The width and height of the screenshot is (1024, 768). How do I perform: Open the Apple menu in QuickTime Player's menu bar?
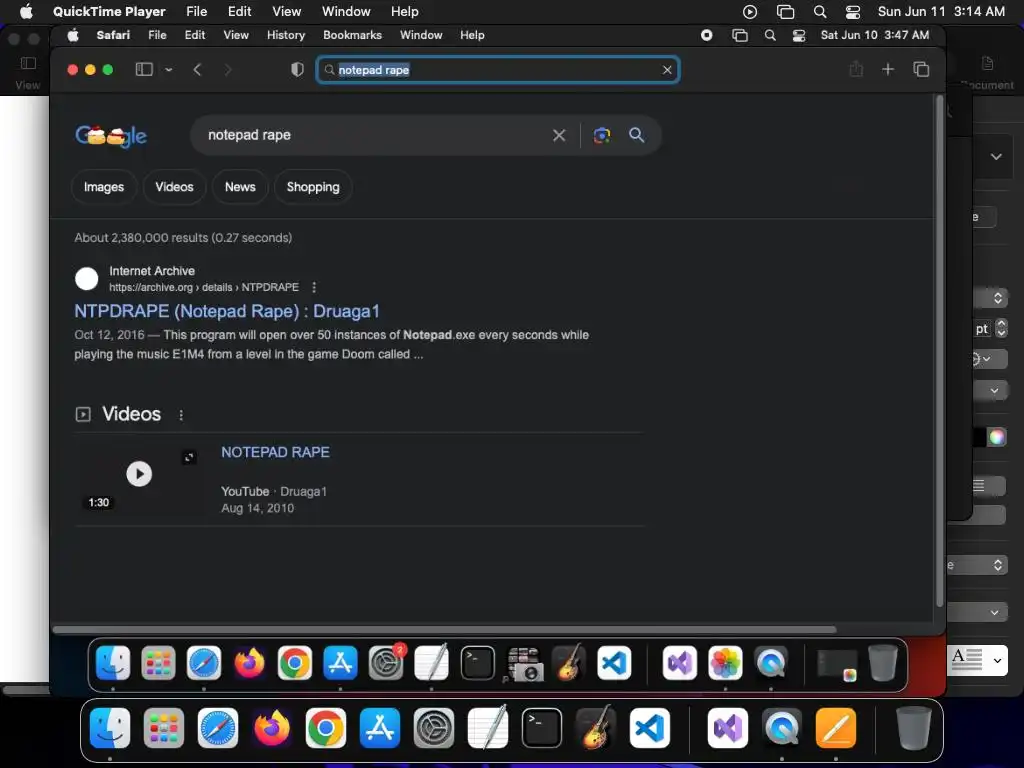click(26, 11)
